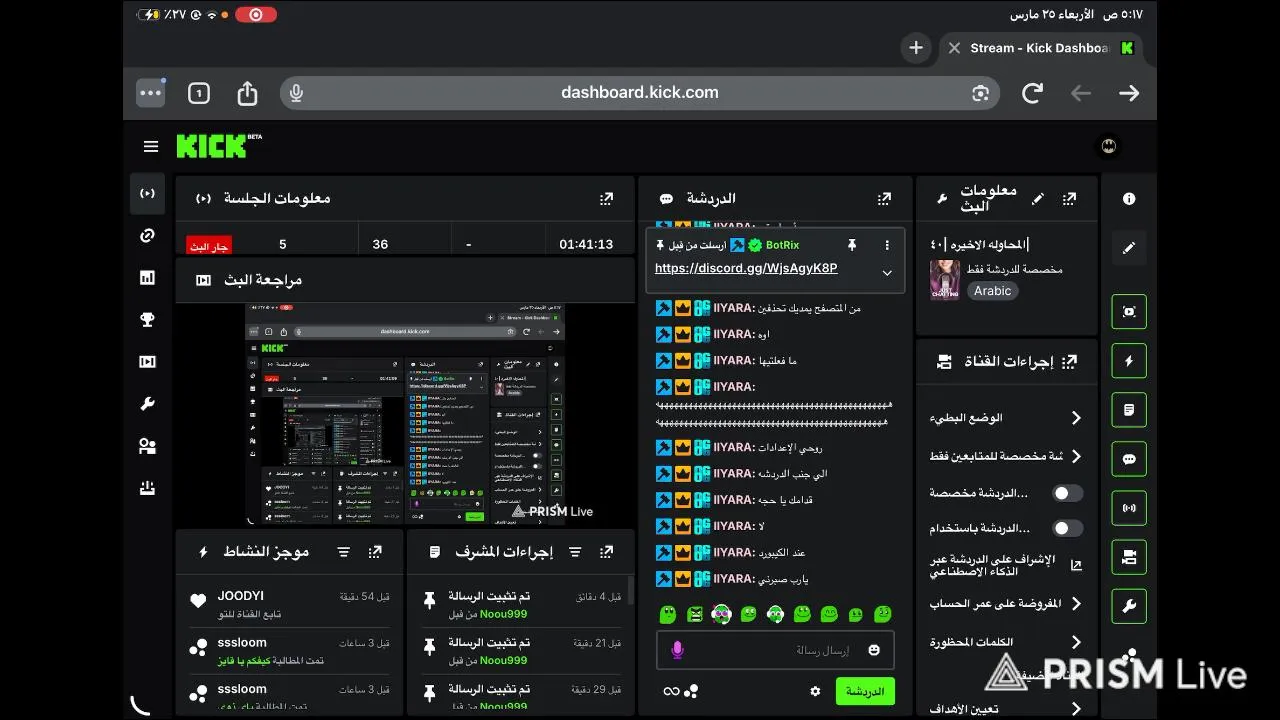Screen dimensions: 1280x720
Task: Edit stream info with the pencil icon in header
Action: point(1038,199)
